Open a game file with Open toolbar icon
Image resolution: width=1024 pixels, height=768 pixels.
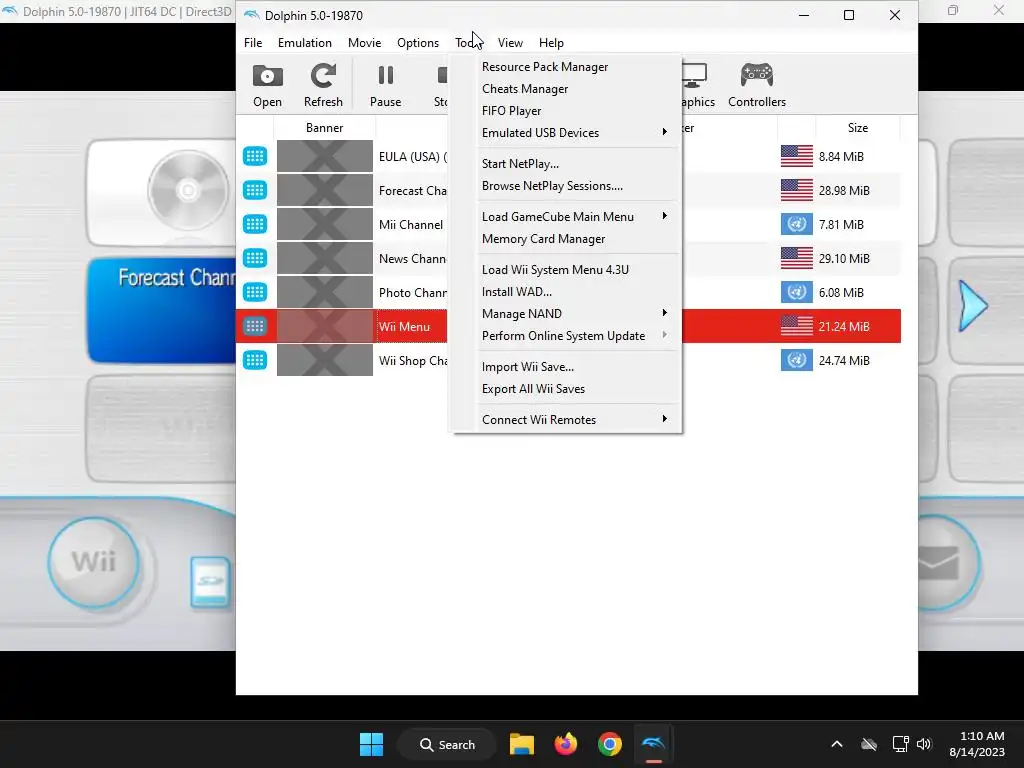pyautogui.click(x=267, y=86)
